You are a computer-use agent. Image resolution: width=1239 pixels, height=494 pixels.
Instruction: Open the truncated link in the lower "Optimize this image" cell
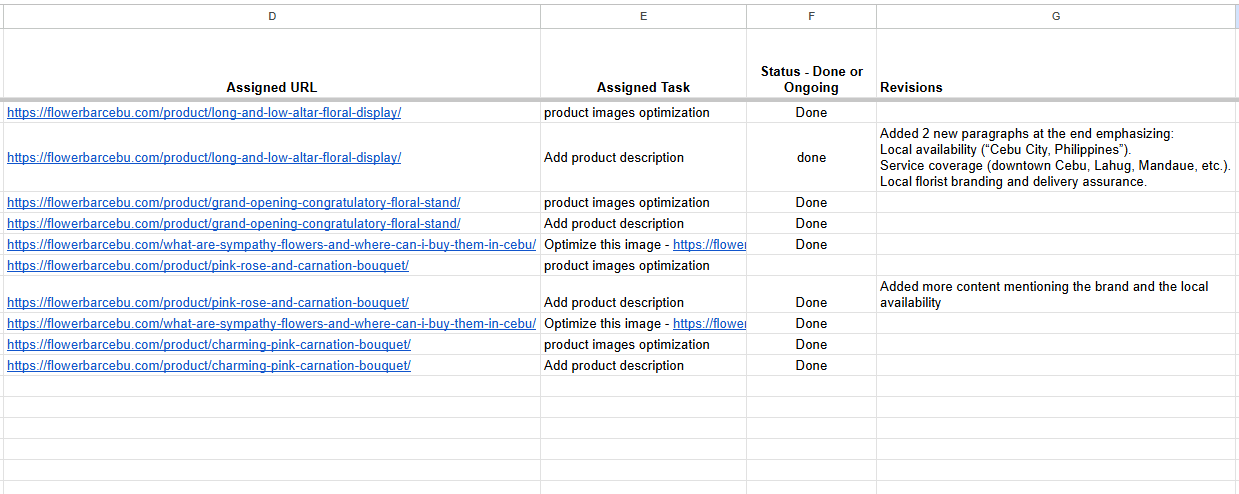709,324
